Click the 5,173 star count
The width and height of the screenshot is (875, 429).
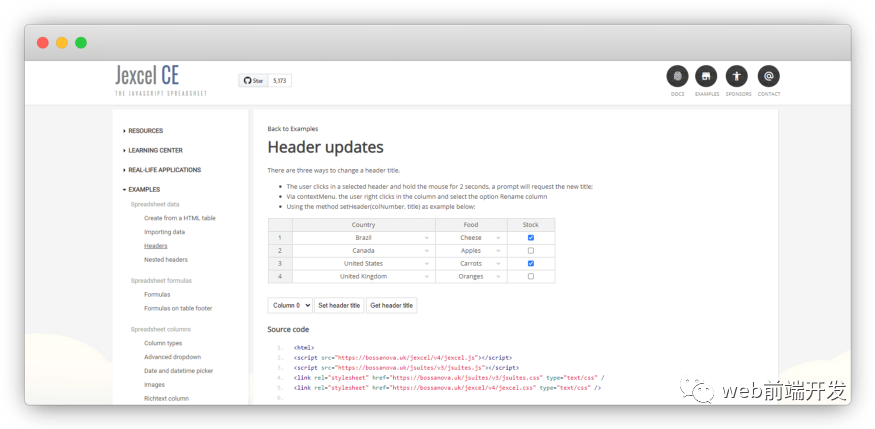pyautogui.click(x=280, y=81)
